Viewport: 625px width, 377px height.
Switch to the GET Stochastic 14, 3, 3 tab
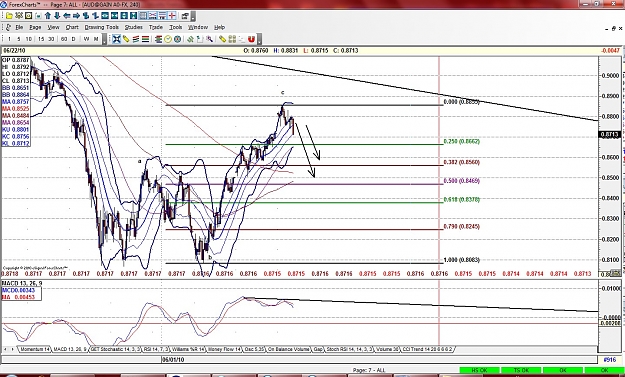tap(115, 349)
